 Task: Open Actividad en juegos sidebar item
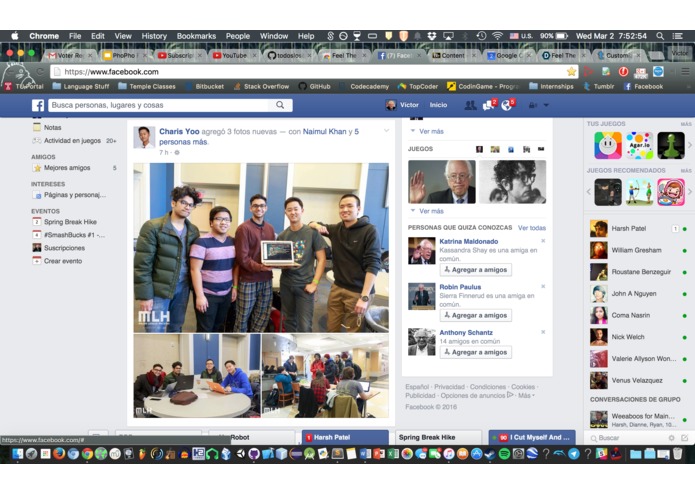[74, 140]
